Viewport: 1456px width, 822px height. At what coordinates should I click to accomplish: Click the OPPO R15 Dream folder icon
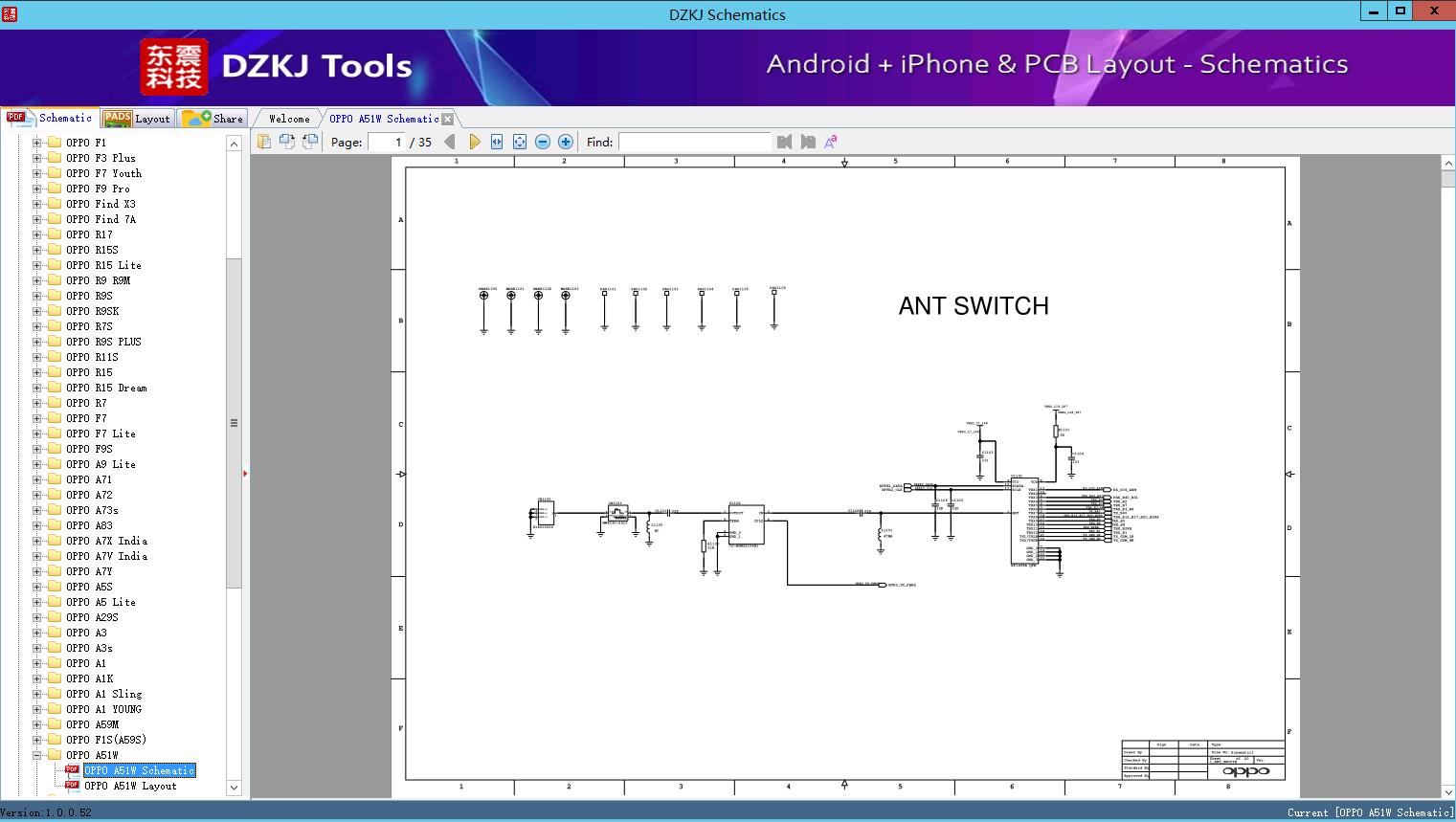[x=55, y=388]
